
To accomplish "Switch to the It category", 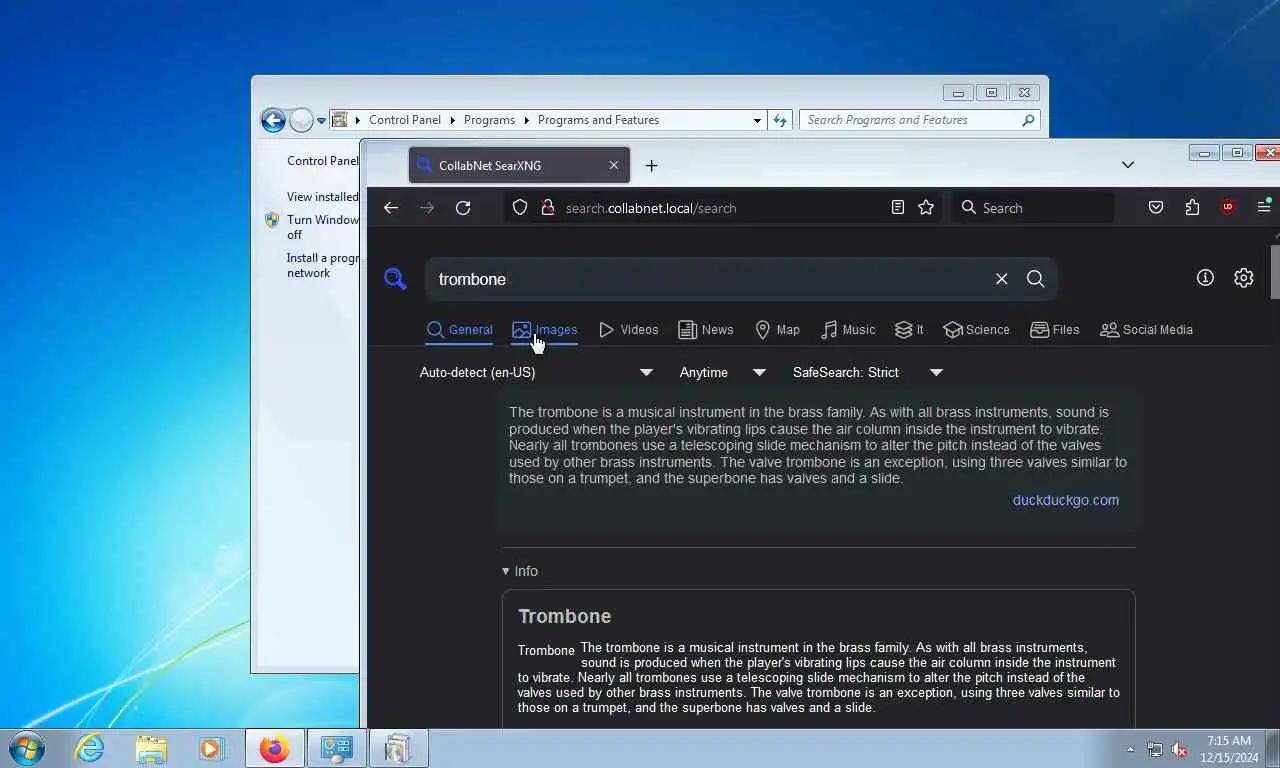I will 909,330.
